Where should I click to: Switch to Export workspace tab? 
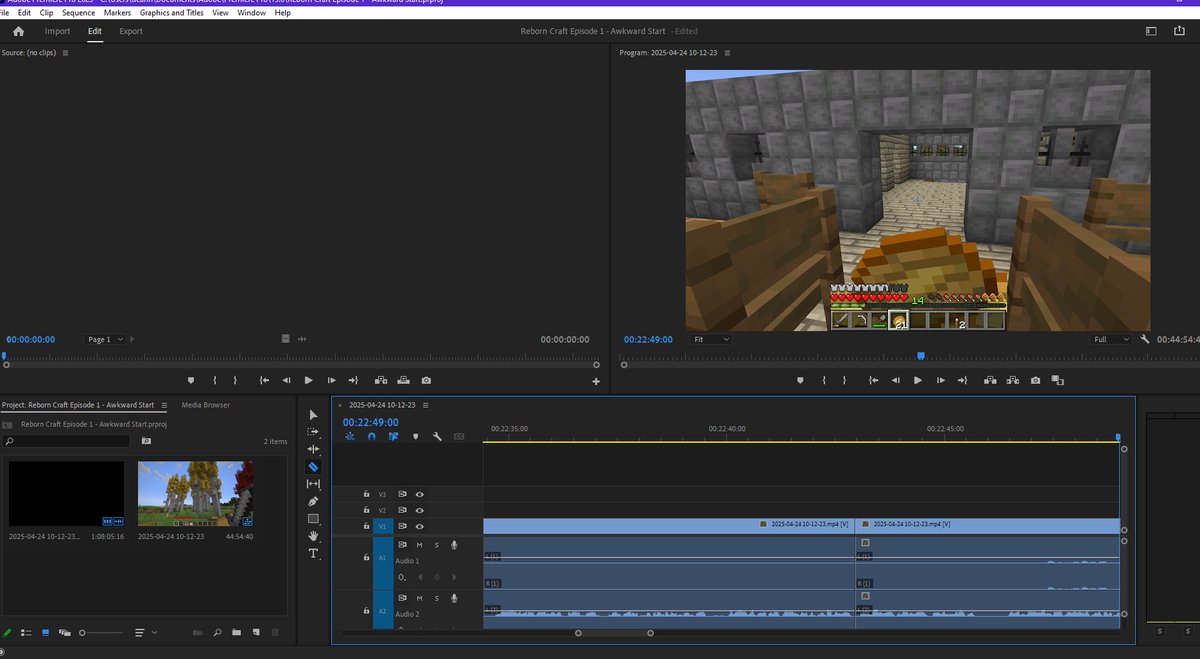point(131,31)
